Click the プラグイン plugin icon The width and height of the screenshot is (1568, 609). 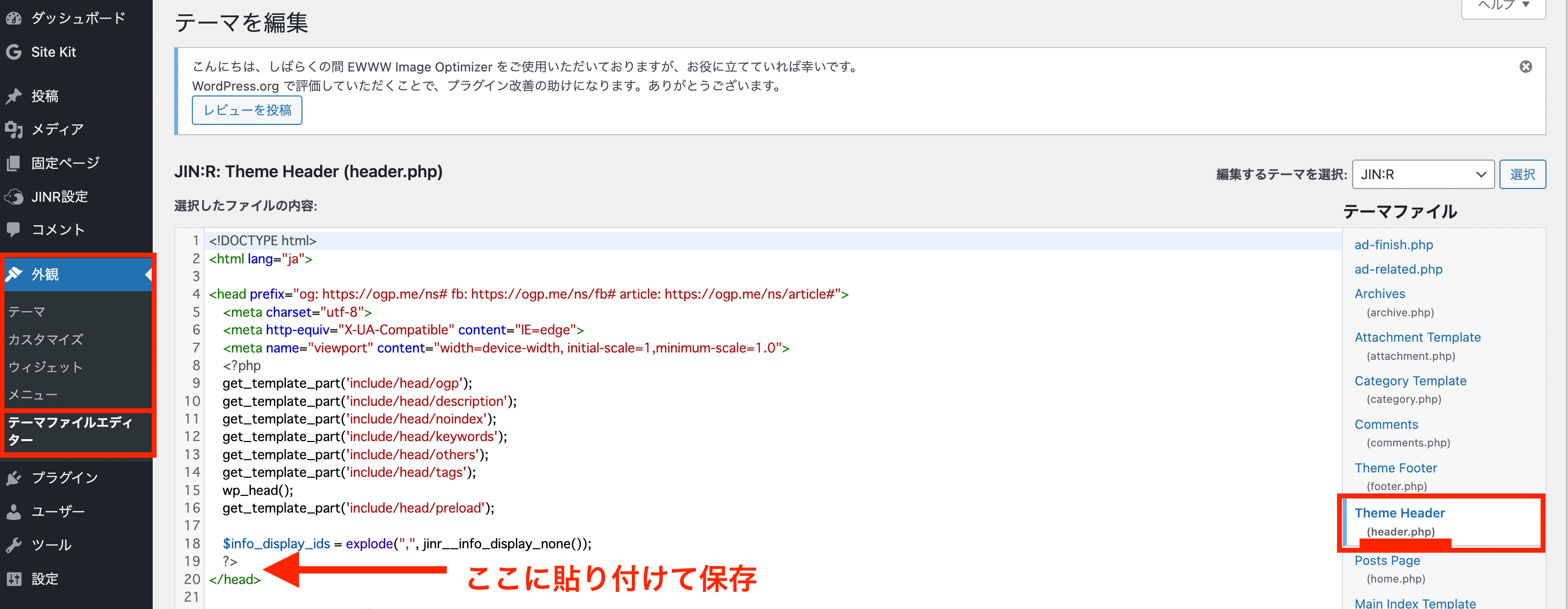(13, 477)
